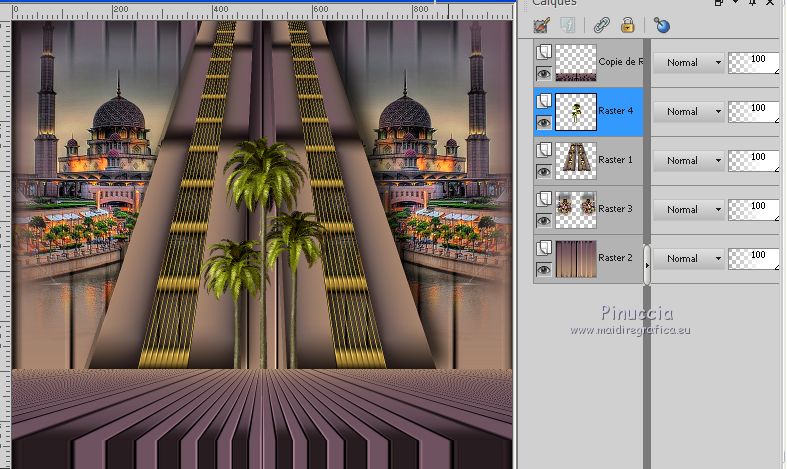Click Raster 4 palm tree thumbnail
The width and height of the screenshot is (787, 469).
(x=576, y=111)
